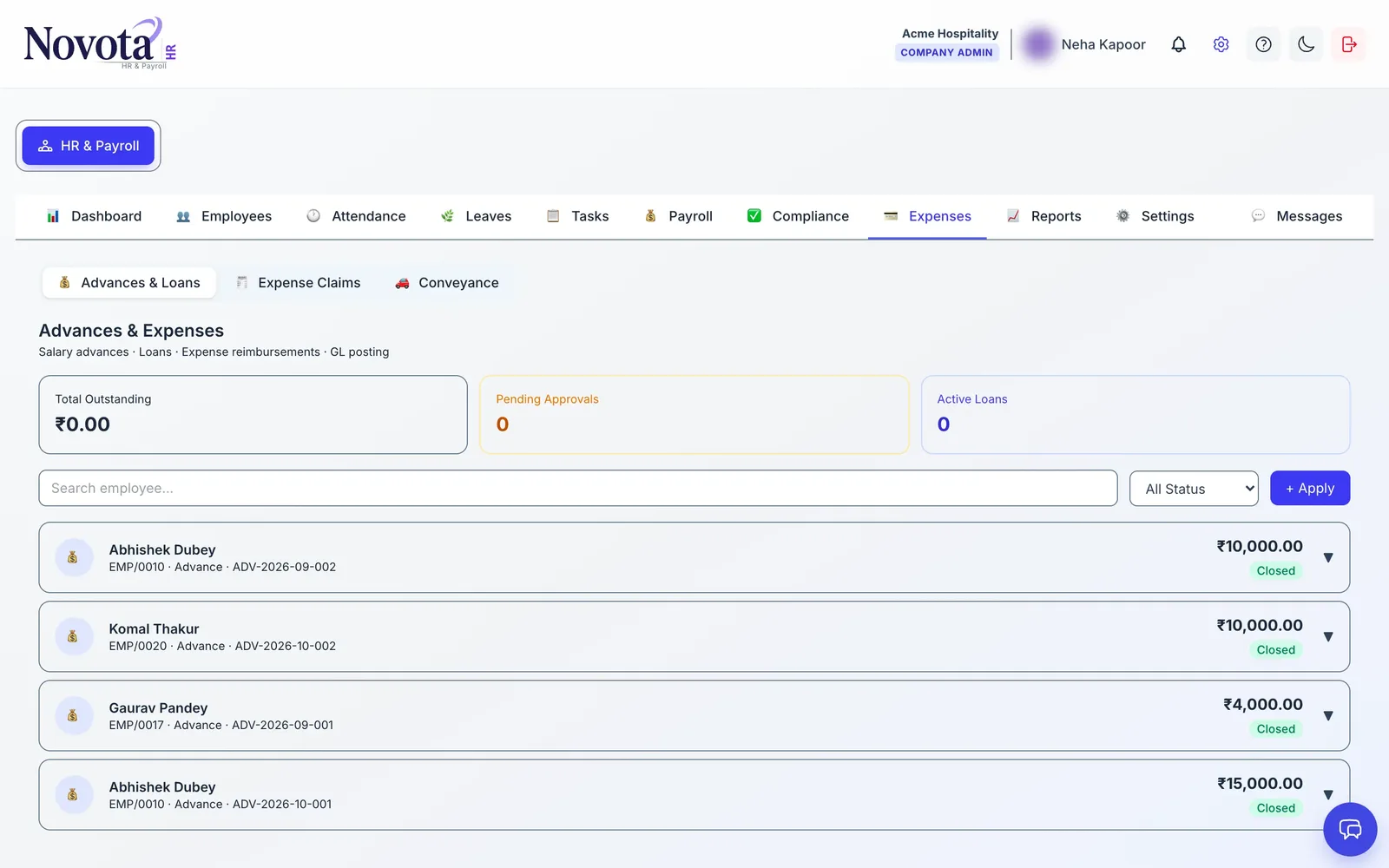The image size is (1389, 868).
Task: Click the COMPANY ADMIN badge
Action: (x=946, y=52)
